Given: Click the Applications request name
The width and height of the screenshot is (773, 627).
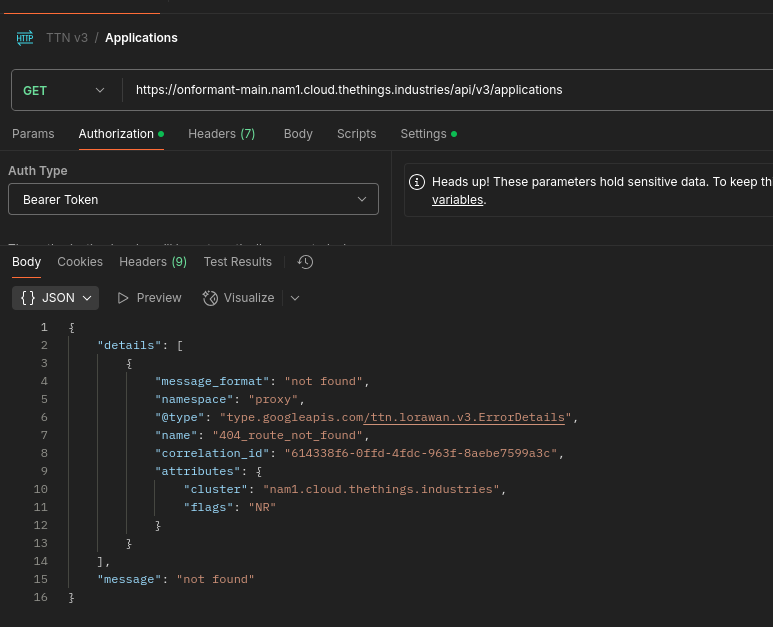Looking at the screenshot, I should click(x=141, y=38).
